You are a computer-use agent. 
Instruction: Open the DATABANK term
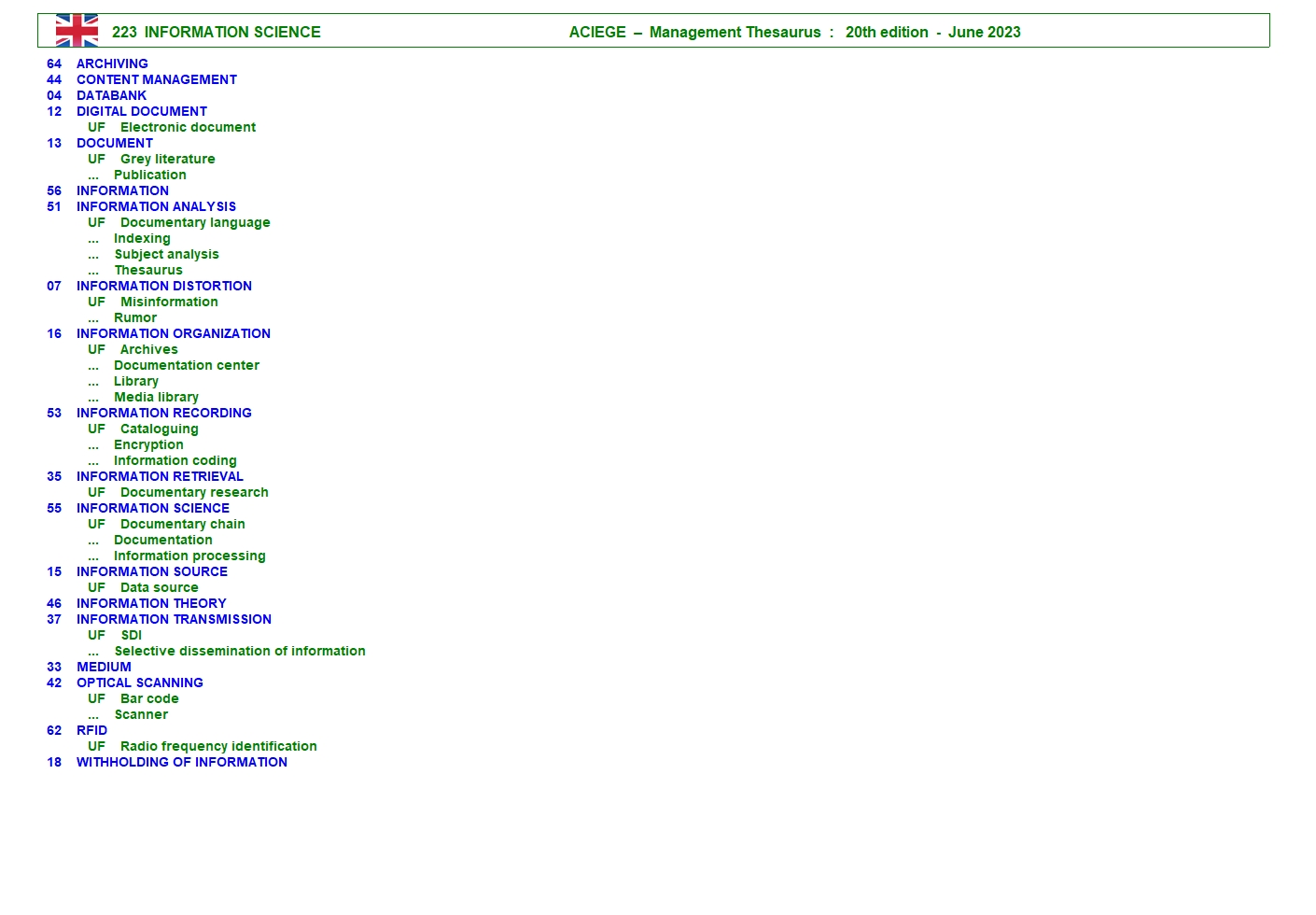[111, 95]
